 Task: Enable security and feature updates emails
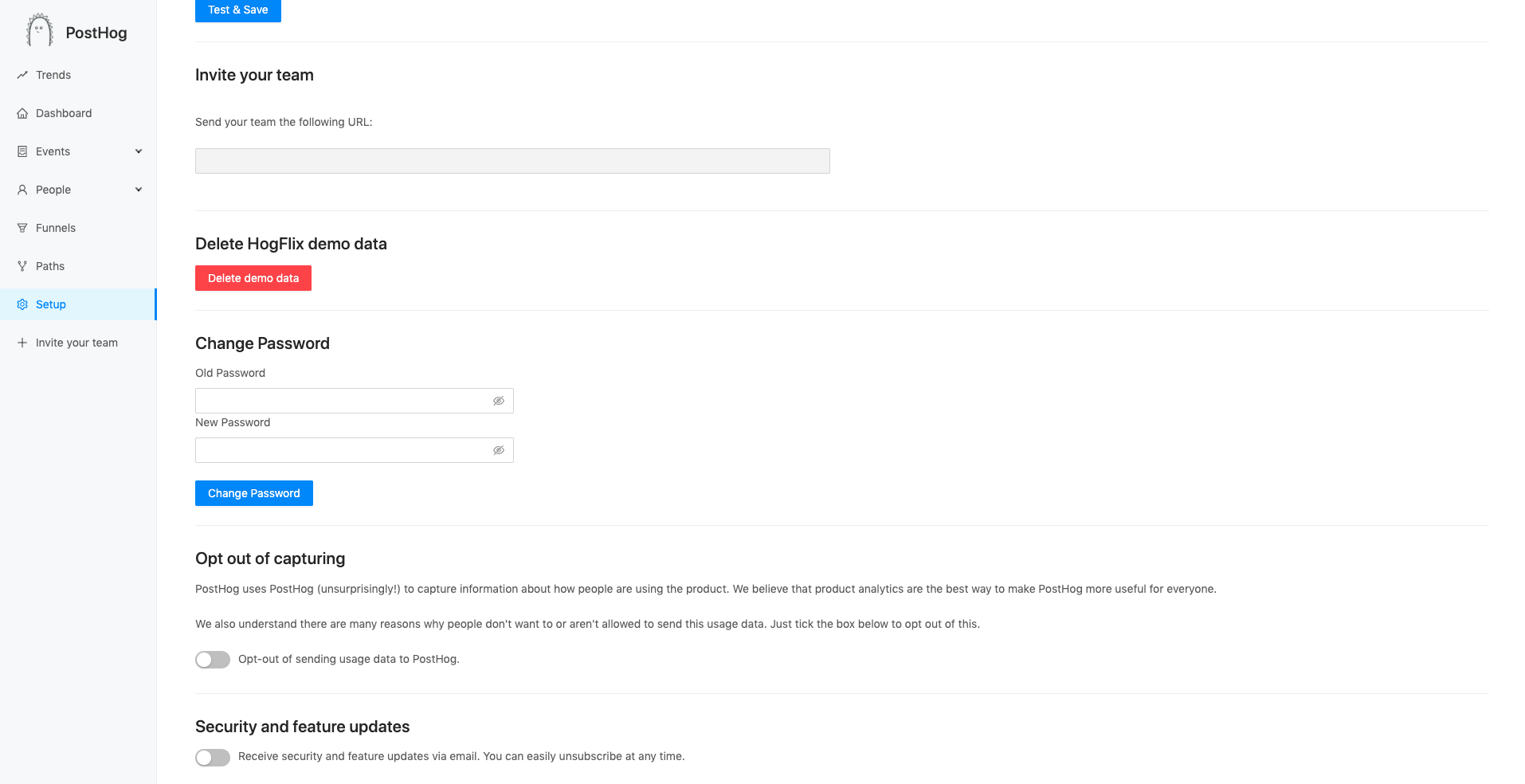click(x=213, y=757)
